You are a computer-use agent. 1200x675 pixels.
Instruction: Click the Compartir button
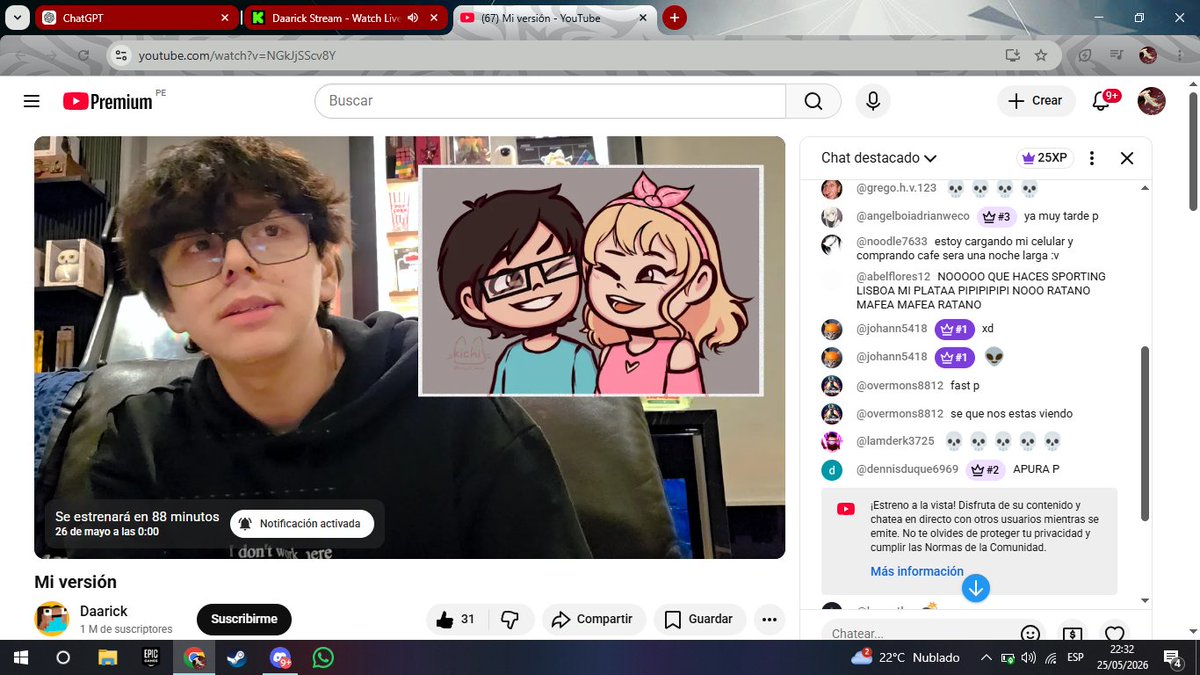point(594,619)
